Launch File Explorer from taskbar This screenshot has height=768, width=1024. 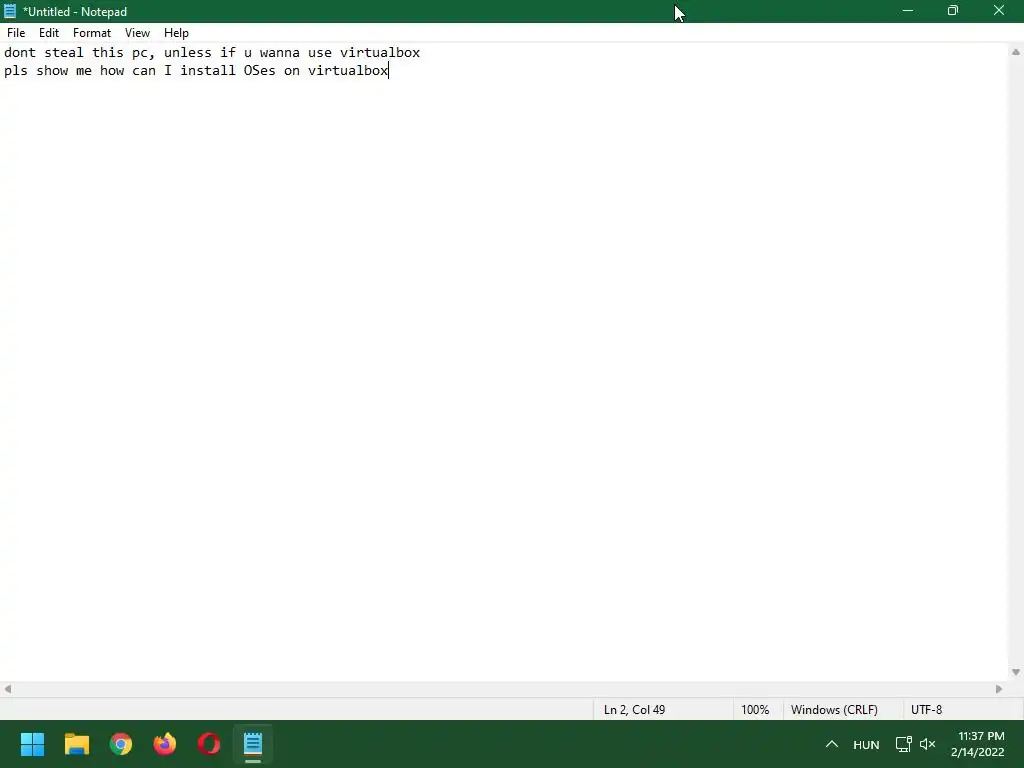coord(76,744)
